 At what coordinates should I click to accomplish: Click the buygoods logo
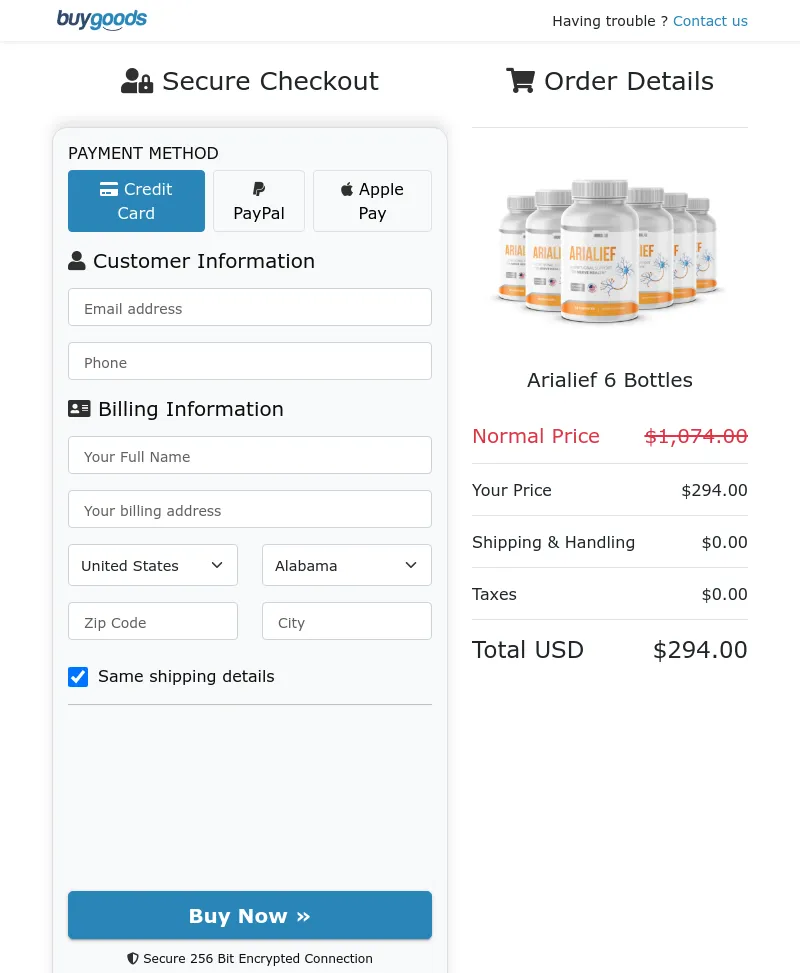click(x=101, y=19)
